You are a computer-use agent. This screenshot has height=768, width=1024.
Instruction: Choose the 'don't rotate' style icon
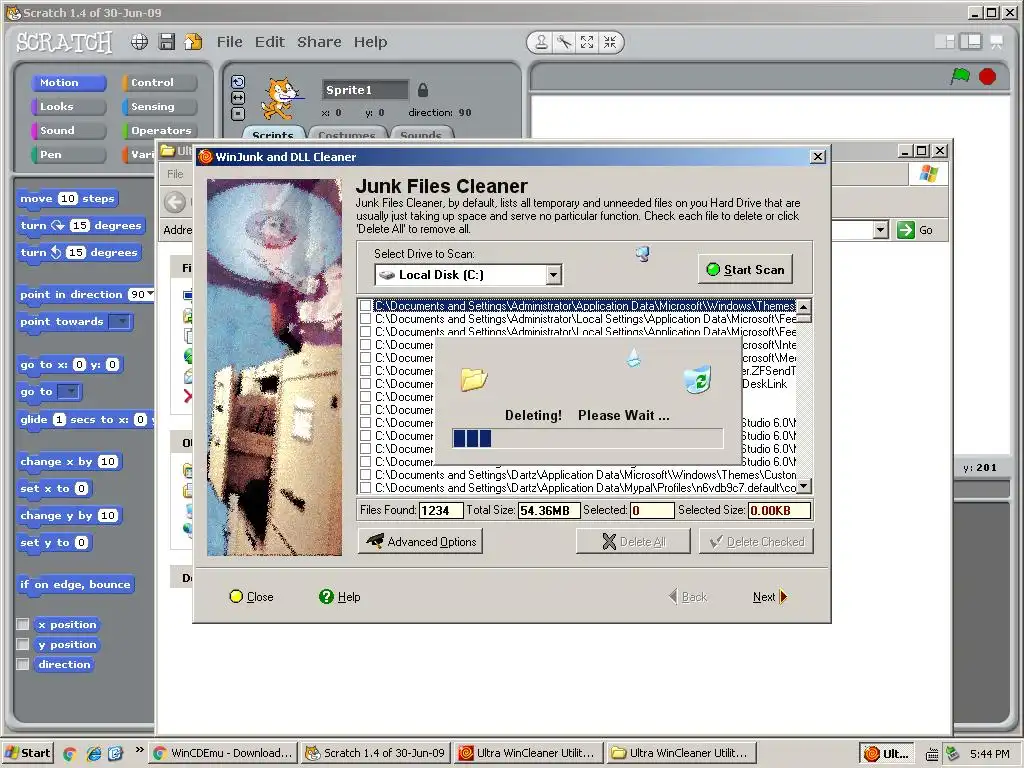(x=238, y=114)
